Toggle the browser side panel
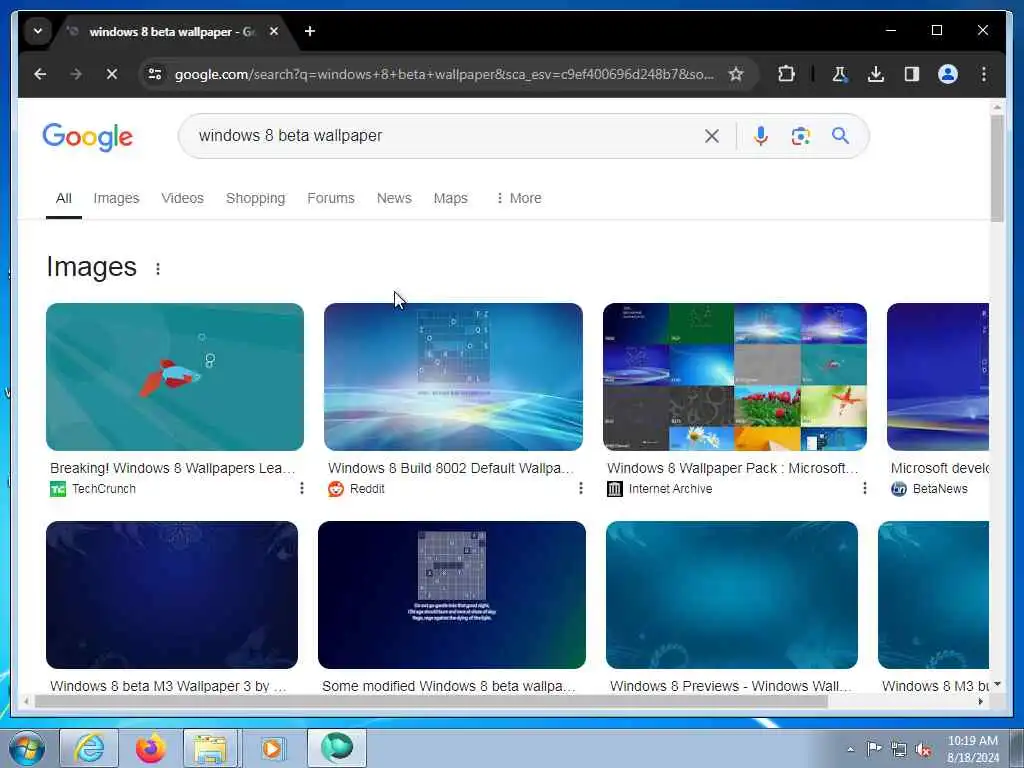 912,74
